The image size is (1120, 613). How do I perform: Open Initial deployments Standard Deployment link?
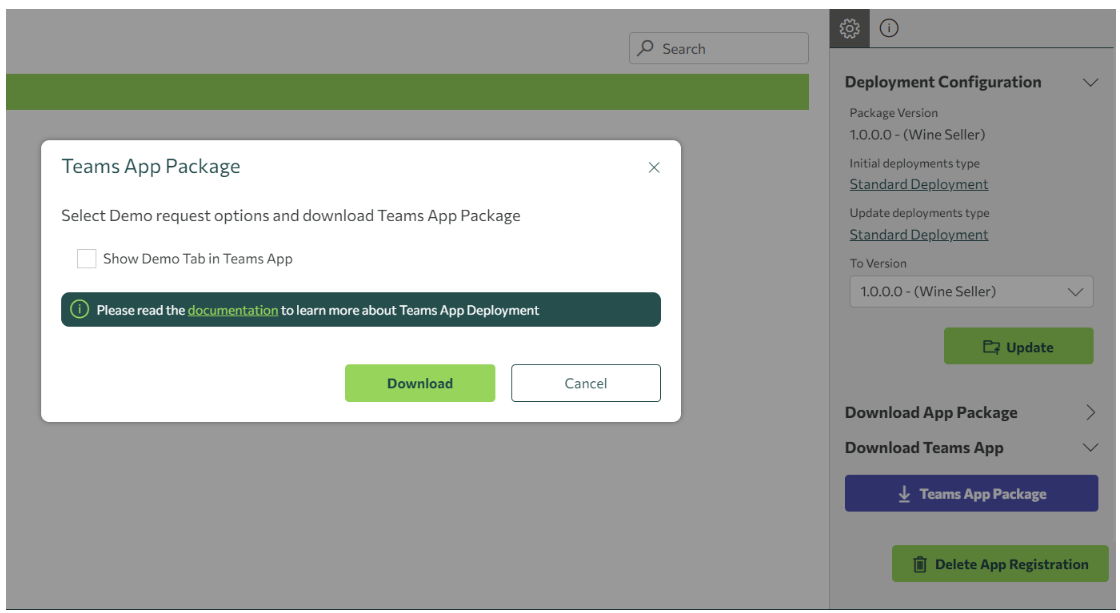click(919, 184)
